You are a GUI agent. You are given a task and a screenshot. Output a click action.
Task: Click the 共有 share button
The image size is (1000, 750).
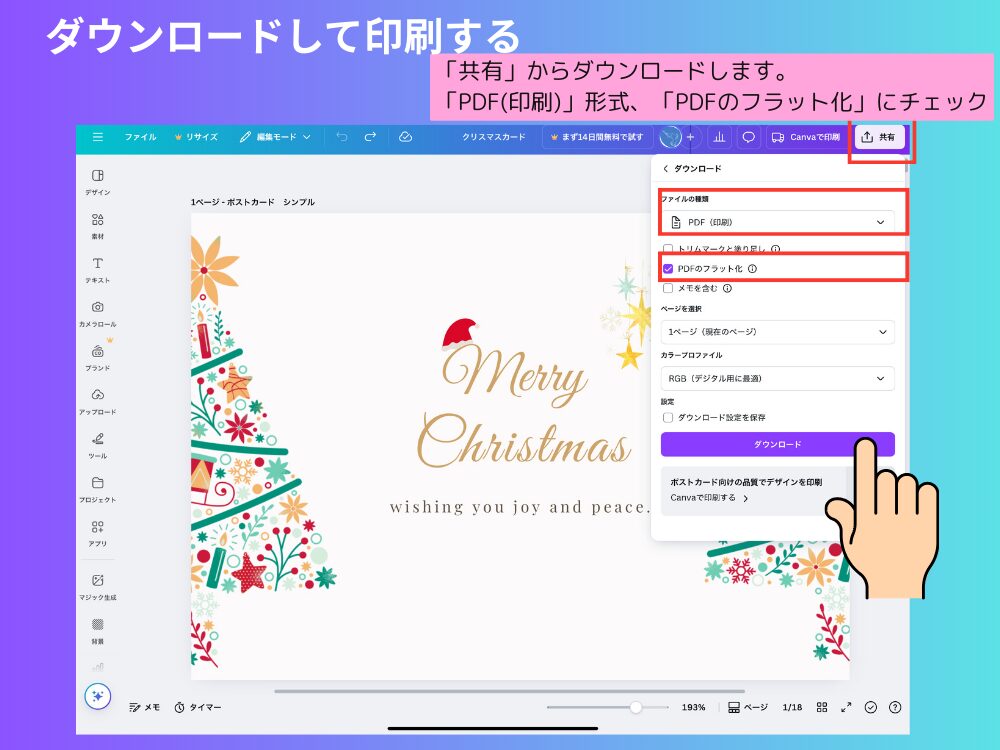point(879,137)
